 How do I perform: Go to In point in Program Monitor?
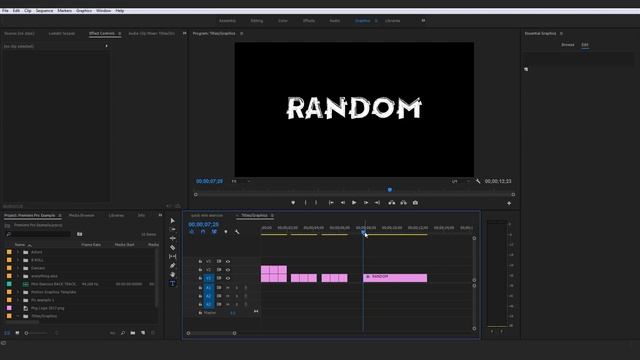tap(331, 202)
